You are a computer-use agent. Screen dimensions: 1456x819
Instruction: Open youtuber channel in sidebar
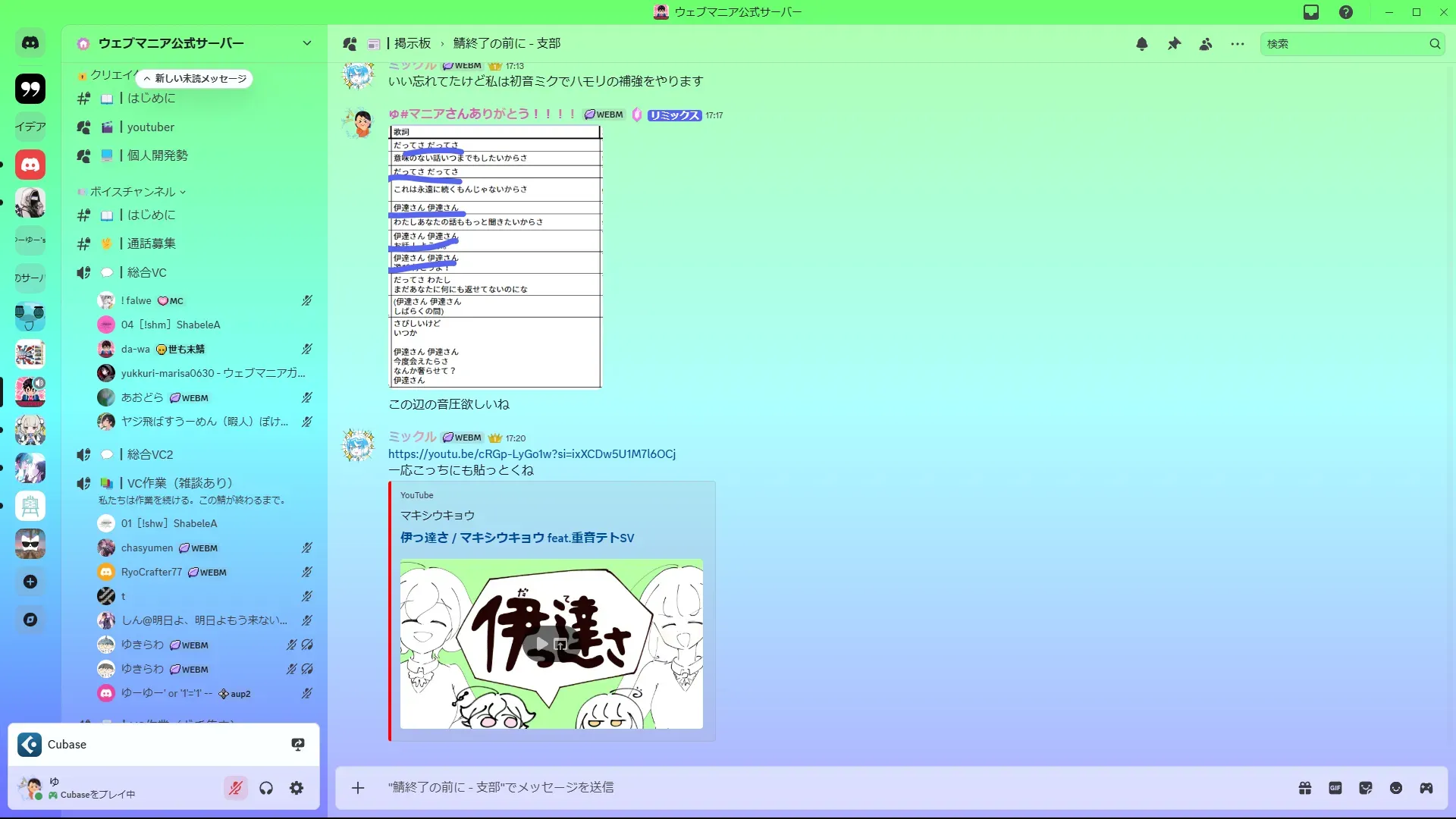pyautogui.click(x=150, y=127)
